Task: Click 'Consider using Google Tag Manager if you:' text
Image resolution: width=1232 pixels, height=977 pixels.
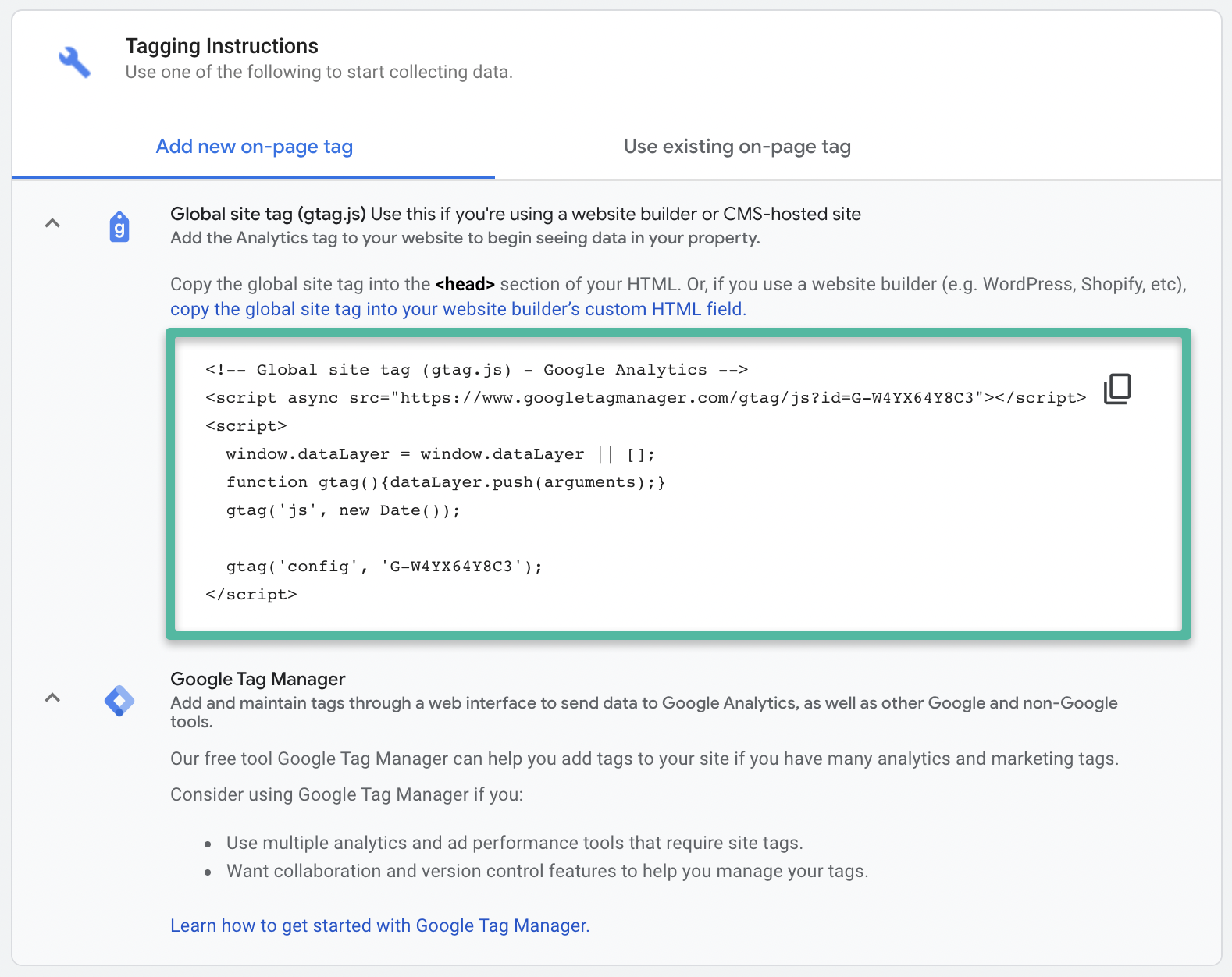Action: pos(347,794)
